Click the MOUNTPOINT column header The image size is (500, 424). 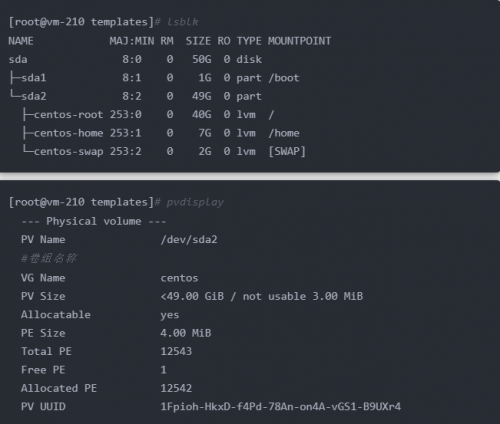pos(300,41)
